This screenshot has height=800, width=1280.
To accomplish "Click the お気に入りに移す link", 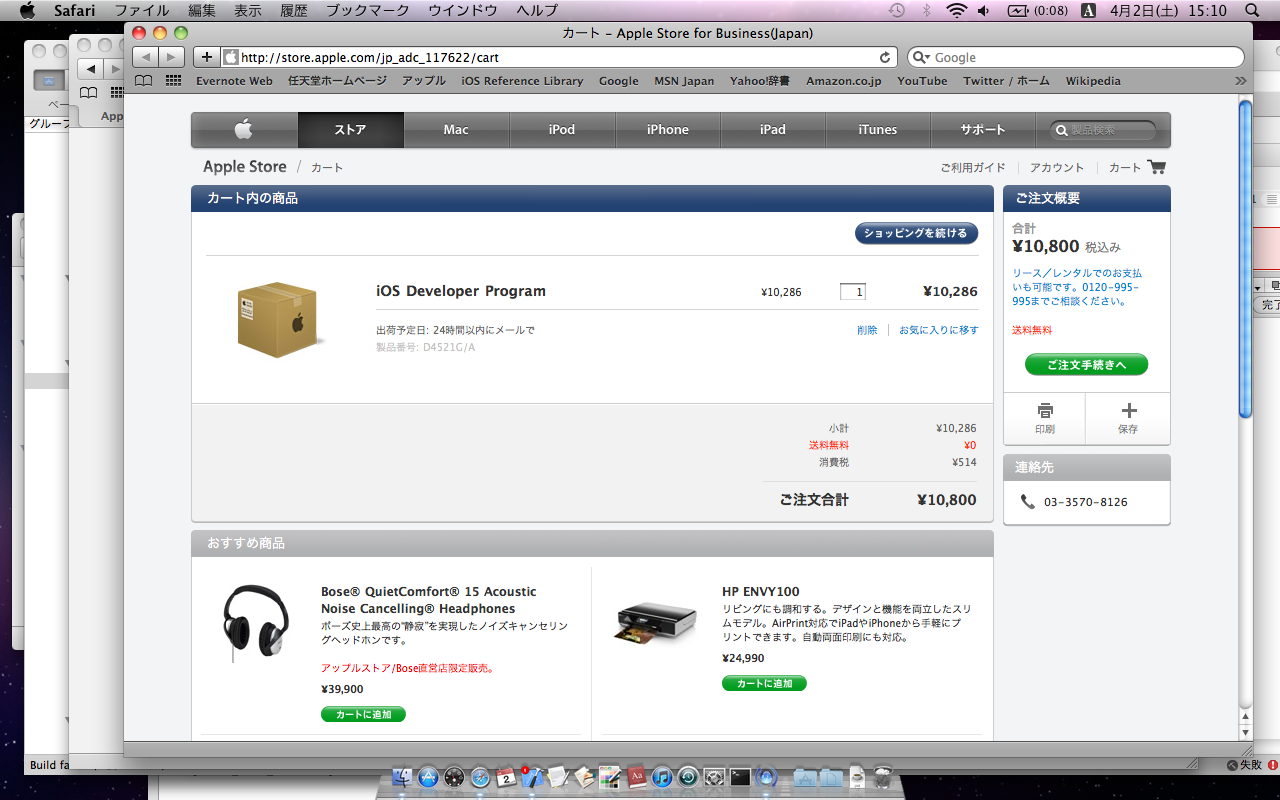I will pos(938,330).
